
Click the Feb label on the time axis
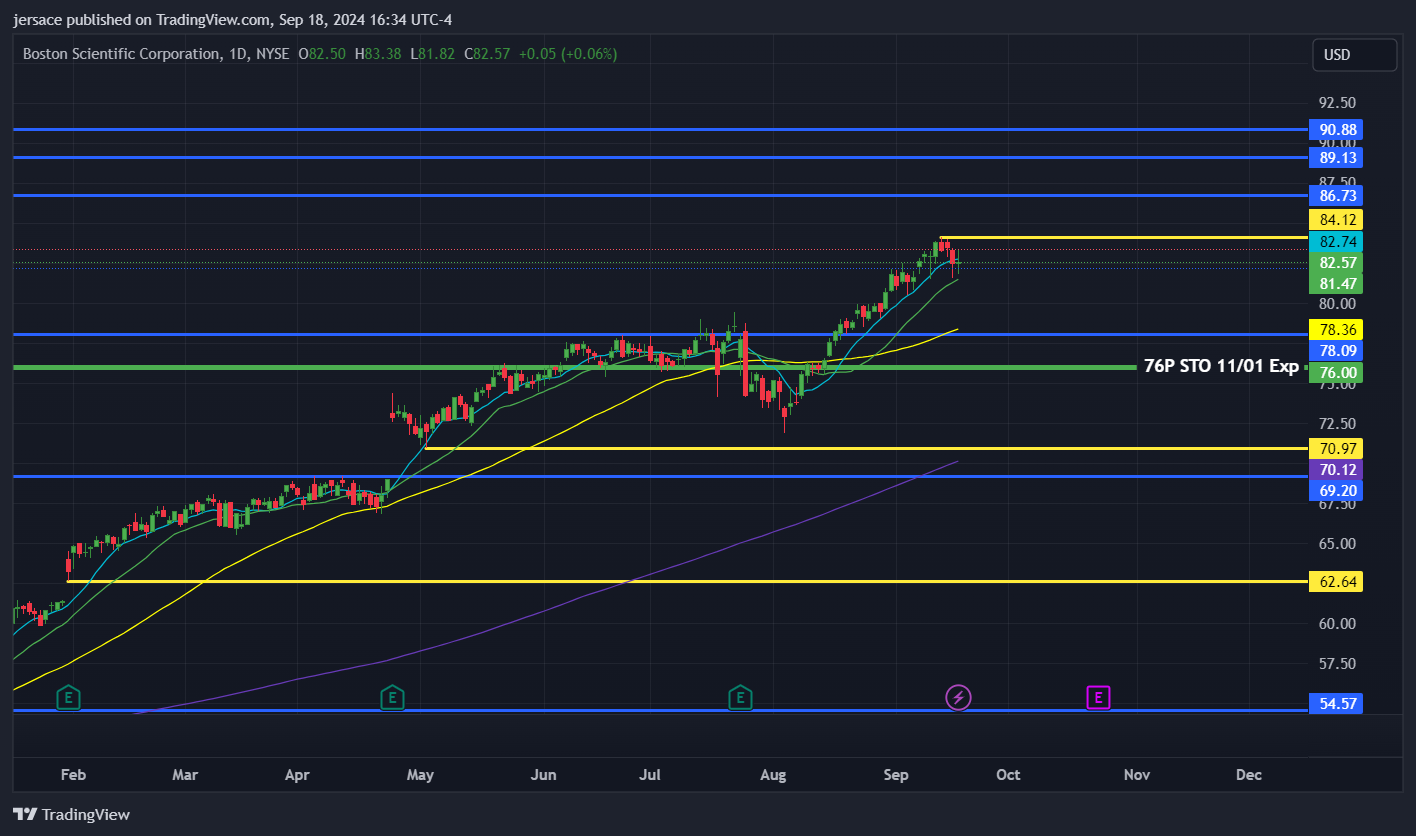[x=73, y=775]
